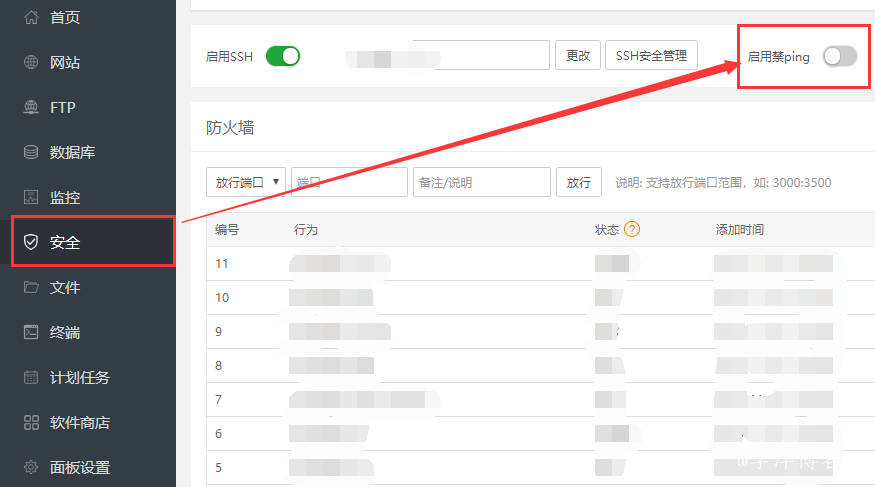Click the FTP globe icon

[x=31, y=107]
